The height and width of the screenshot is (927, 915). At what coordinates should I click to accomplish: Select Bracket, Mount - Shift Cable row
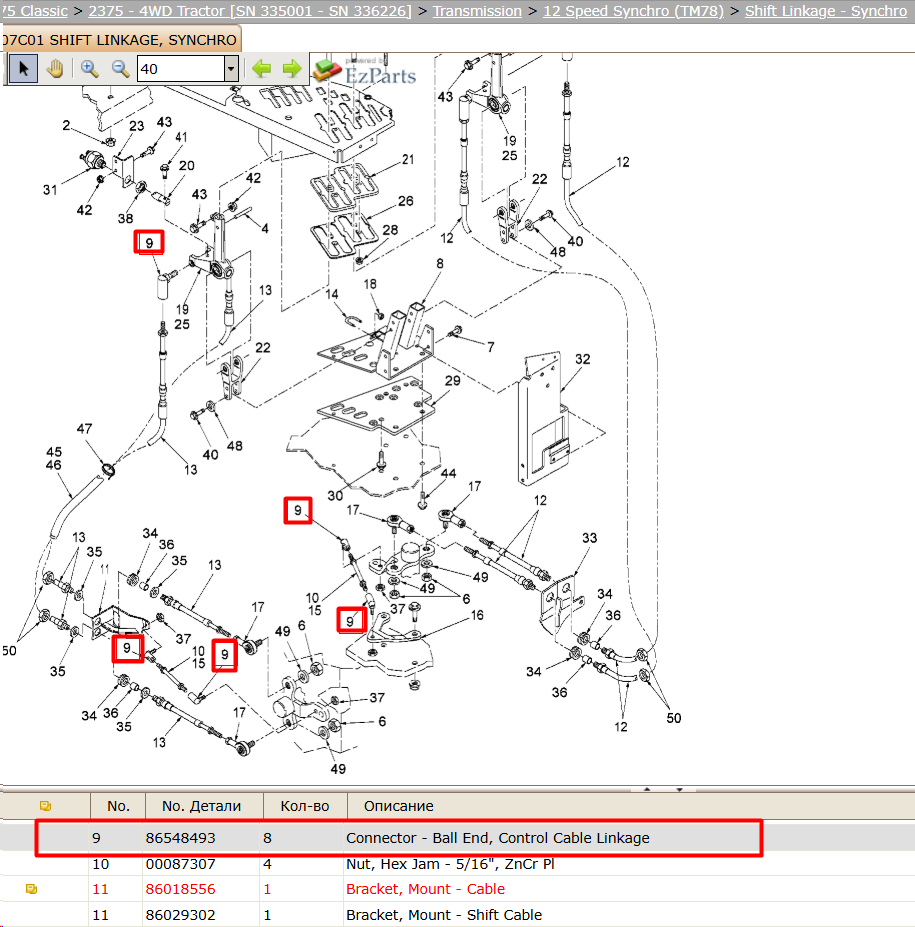pos(444,915)
